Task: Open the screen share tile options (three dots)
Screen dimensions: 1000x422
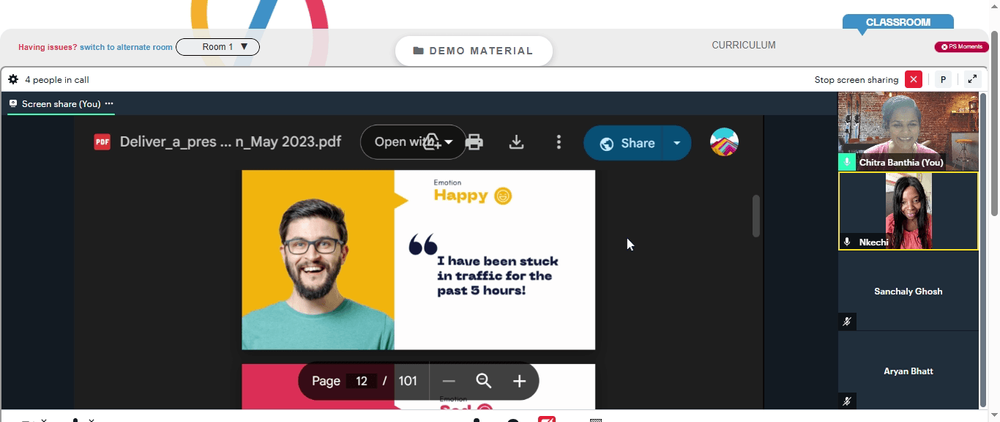Action: pos(109,103)
